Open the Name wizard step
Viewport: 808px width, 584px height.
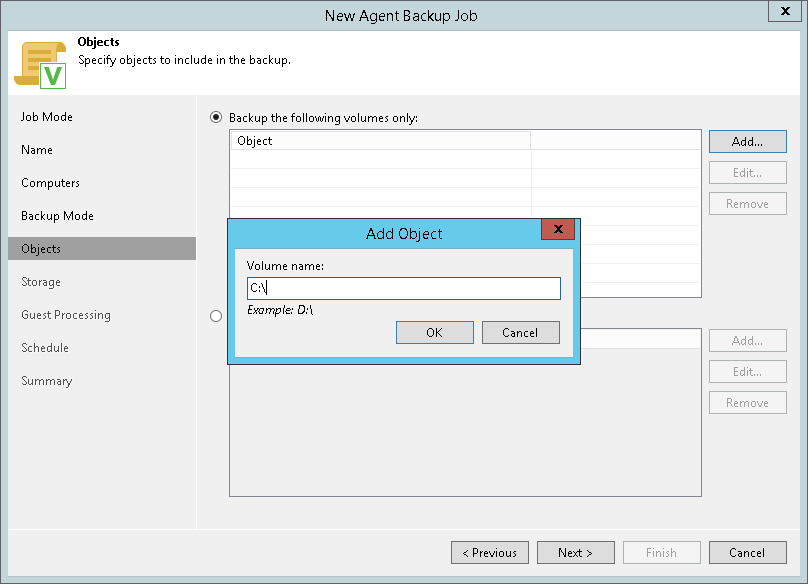[37, 150]
